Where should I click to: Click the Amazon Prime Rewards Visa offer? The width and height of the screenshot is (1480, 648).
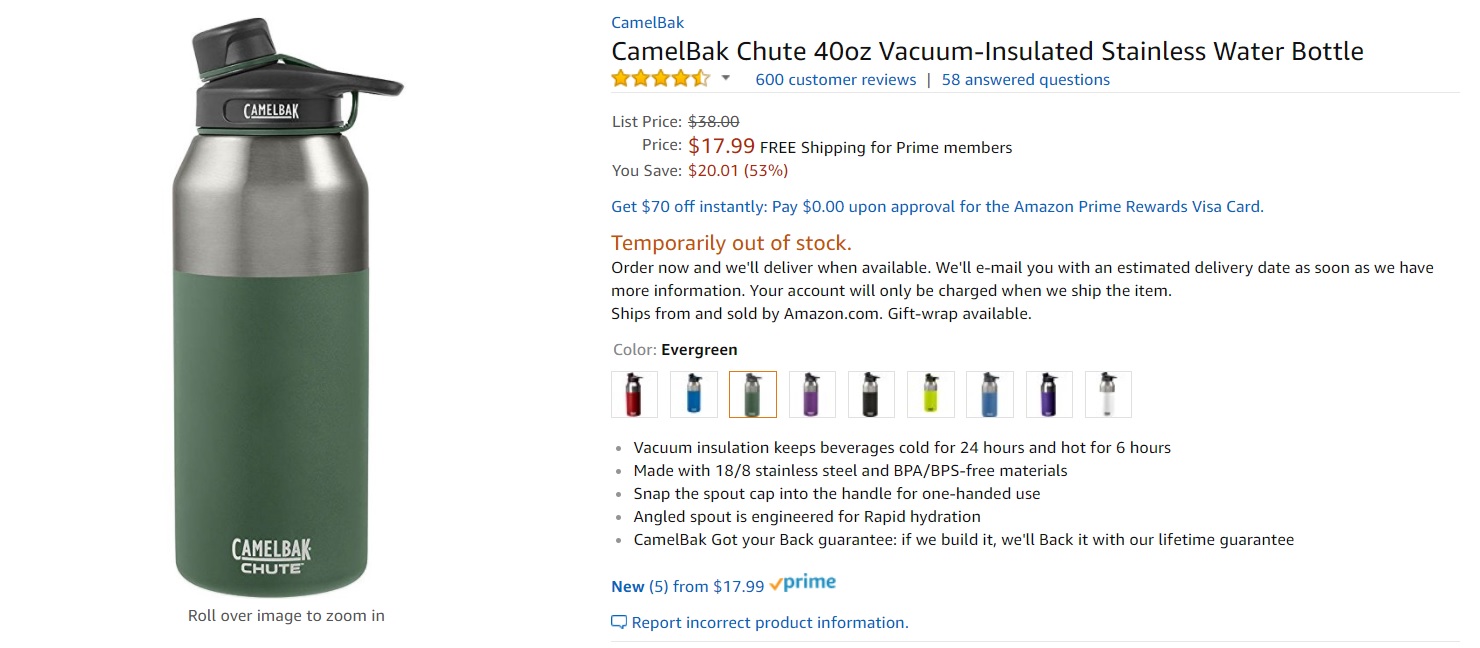(937, 207)
